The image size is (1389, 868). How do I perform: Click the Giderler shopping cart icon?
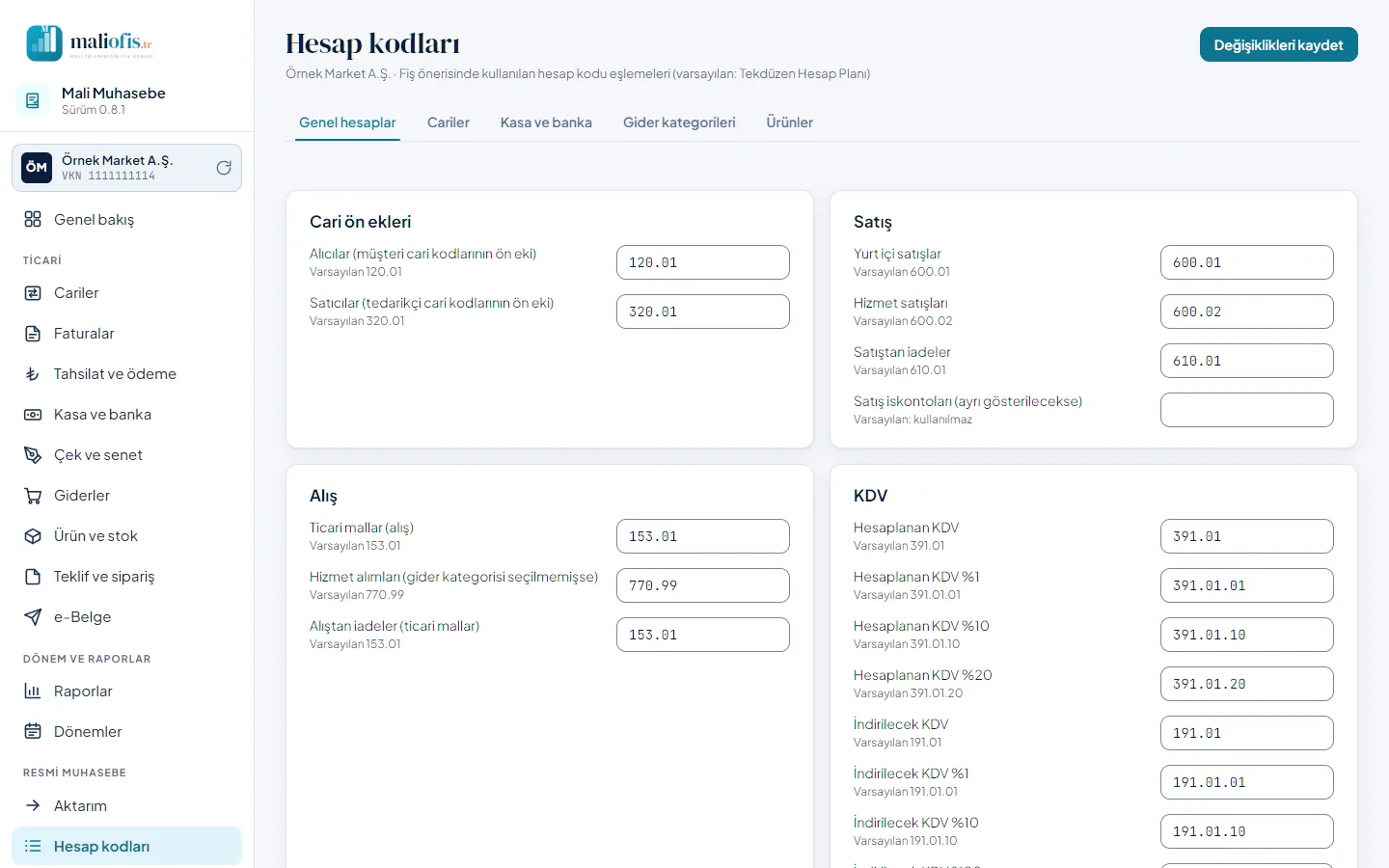(33, 496)
